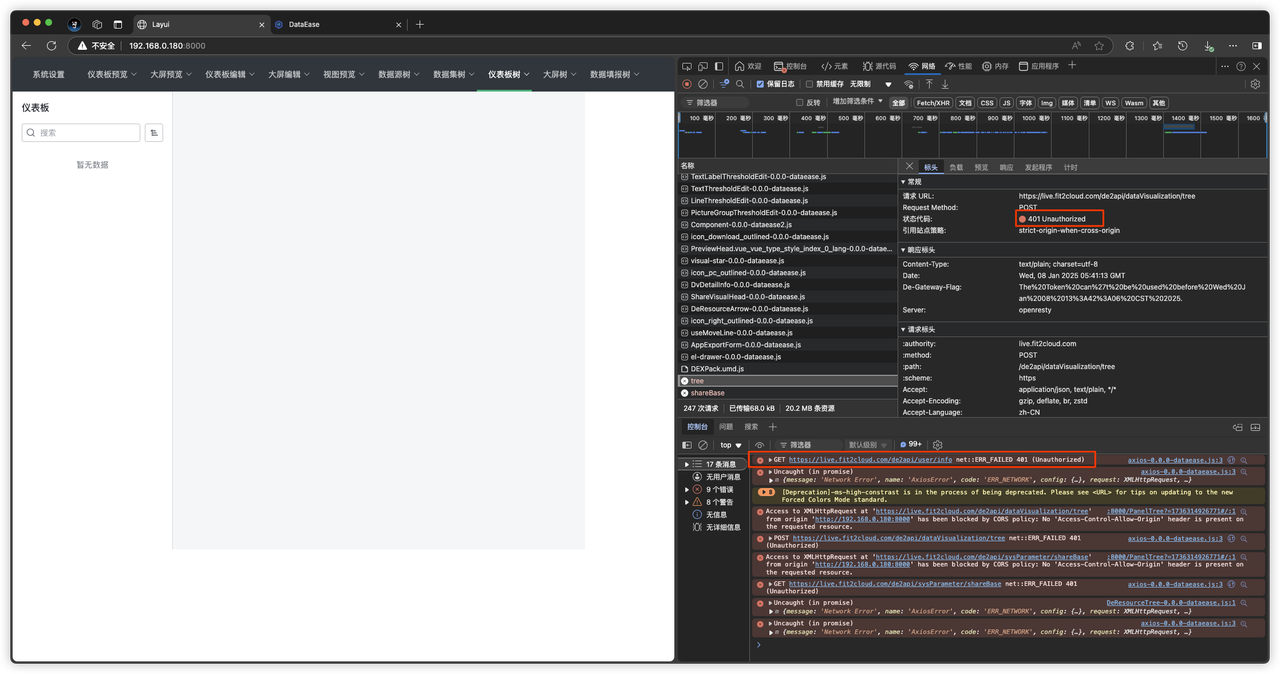Filter requests by Fetch/XHR
This screenshot has height=674, width=1280.
pos(932,103)
